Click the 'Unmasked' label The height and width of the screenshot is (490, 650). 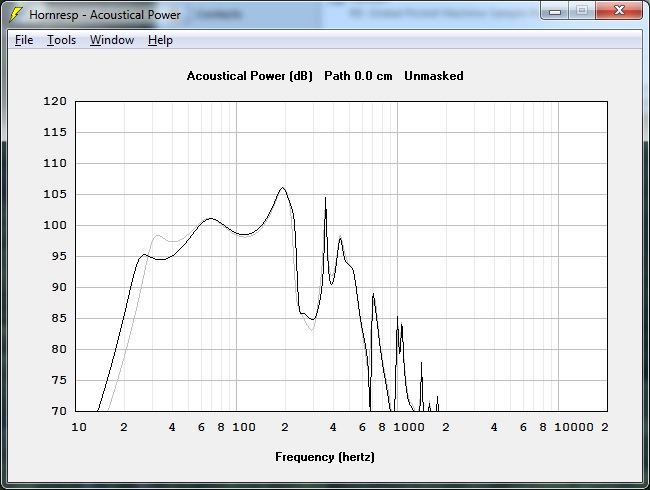pos(434,76)
